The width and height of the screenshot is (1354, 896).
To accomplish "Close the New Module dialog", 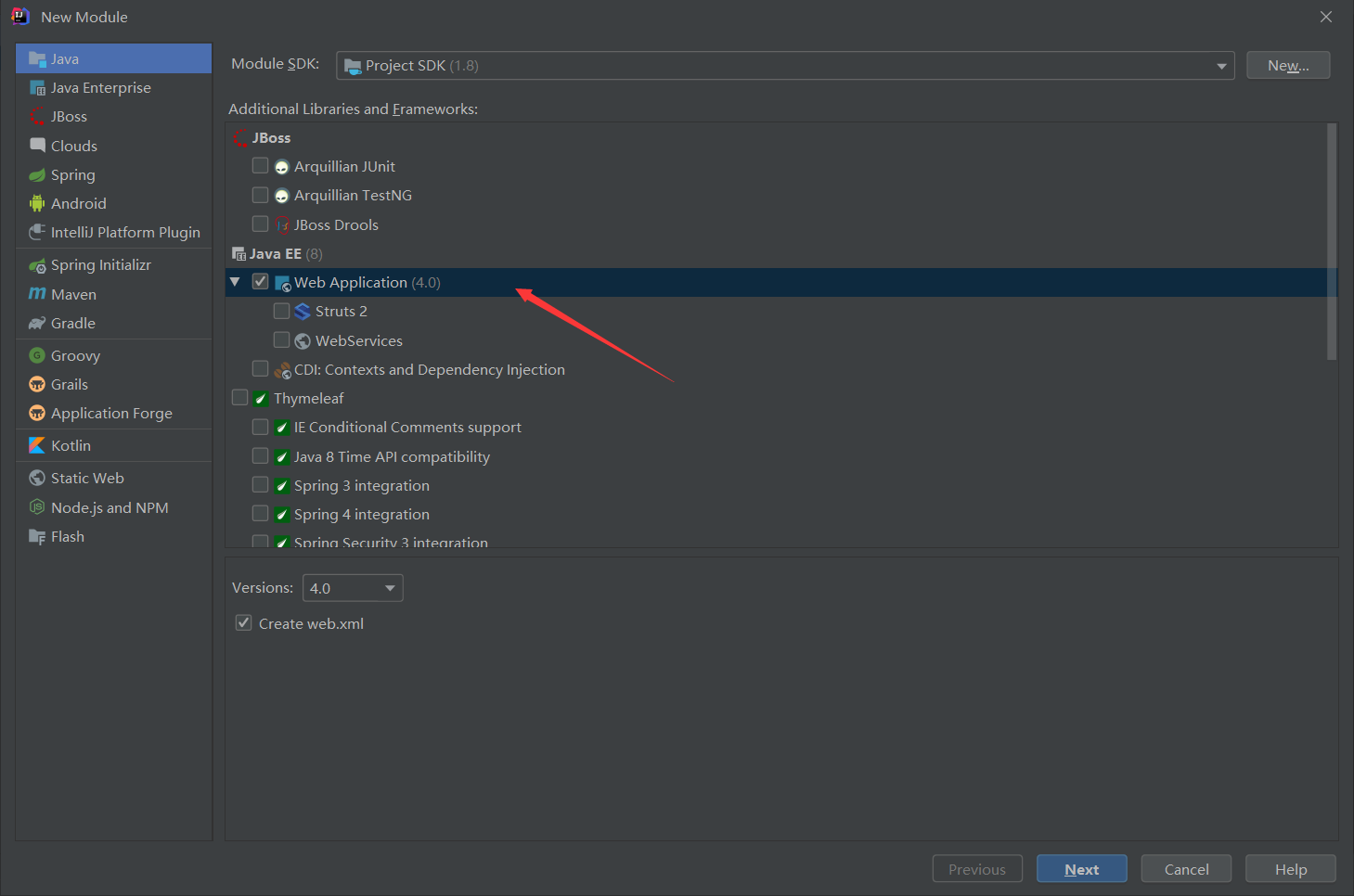I will pos(1326,17).
